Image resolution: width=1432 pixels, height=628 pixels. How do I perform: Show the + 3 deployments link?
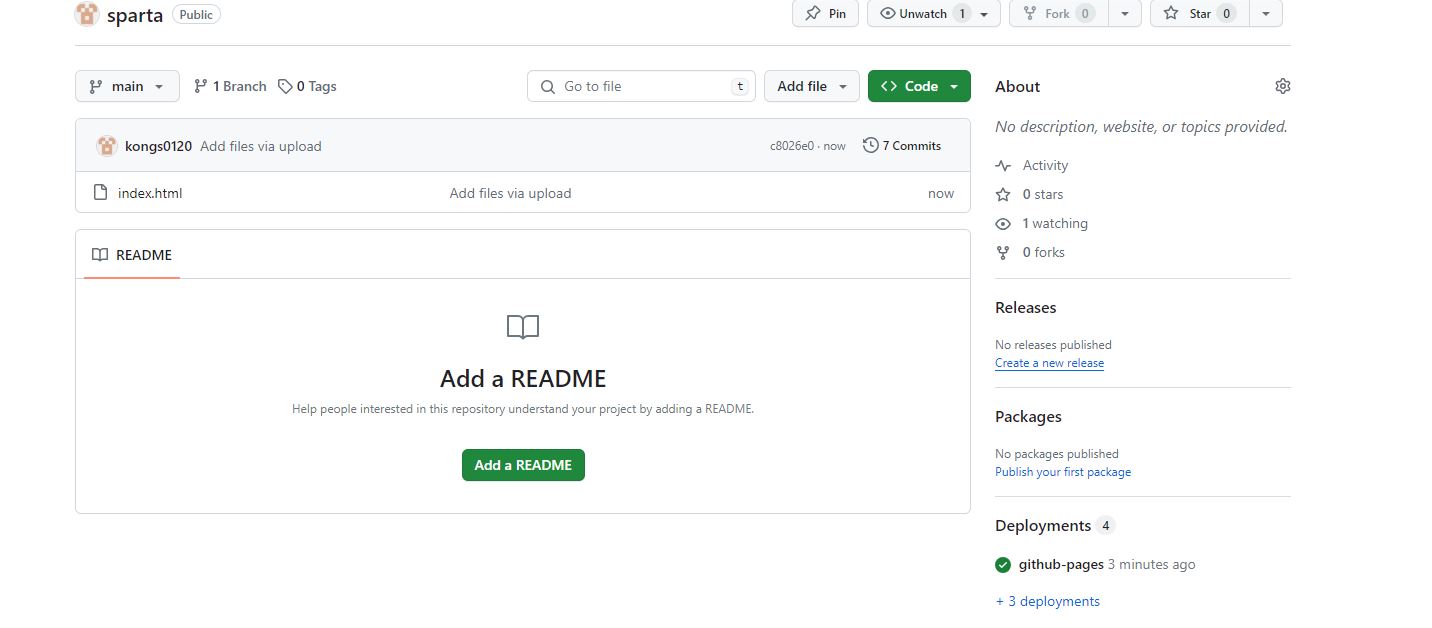tap(1047, 601)
